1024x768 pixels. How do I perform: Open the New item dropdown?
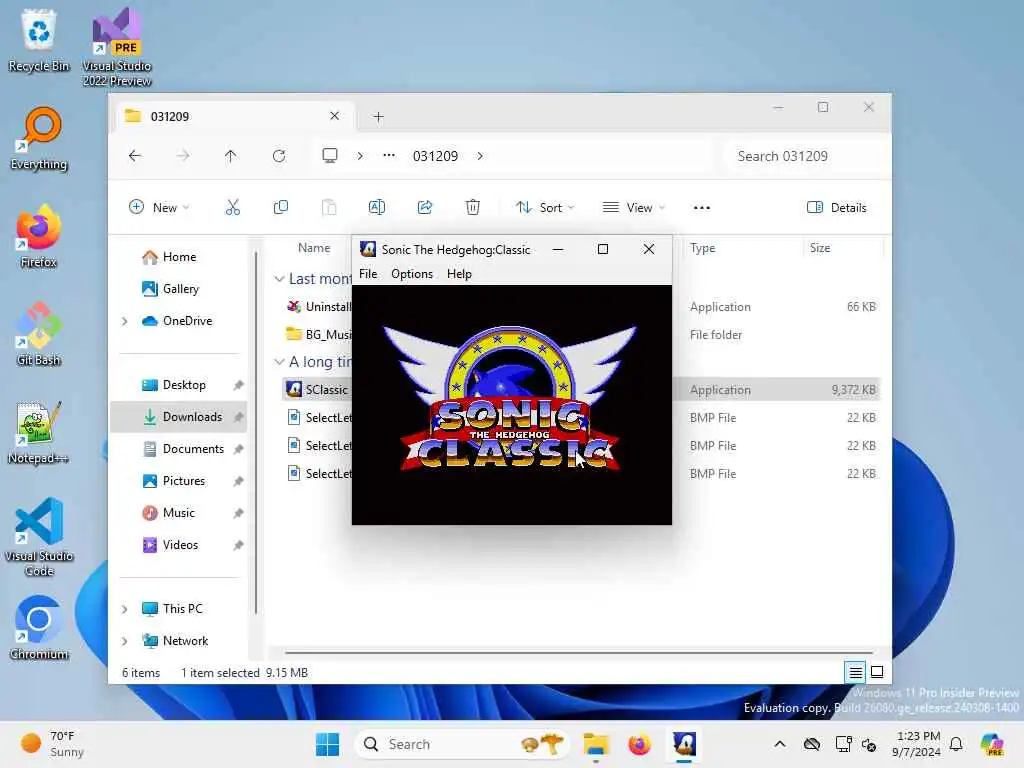point(159,208)
